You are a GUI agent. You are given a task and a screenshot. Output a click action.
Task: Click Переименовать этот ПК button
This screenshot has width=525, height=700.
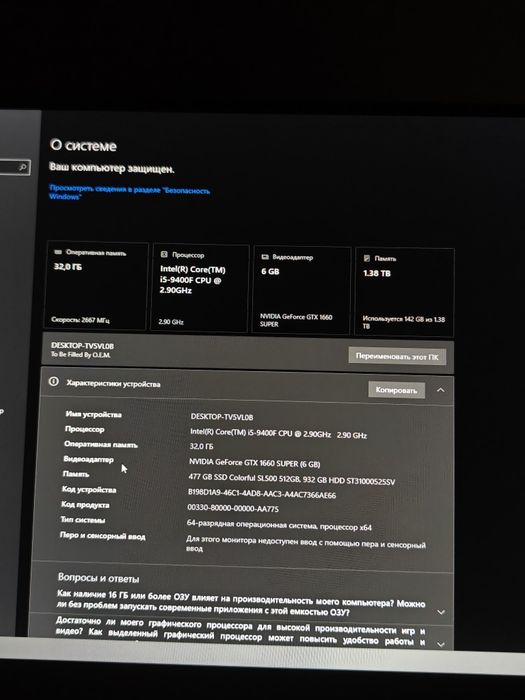click(x=397, y=356)
